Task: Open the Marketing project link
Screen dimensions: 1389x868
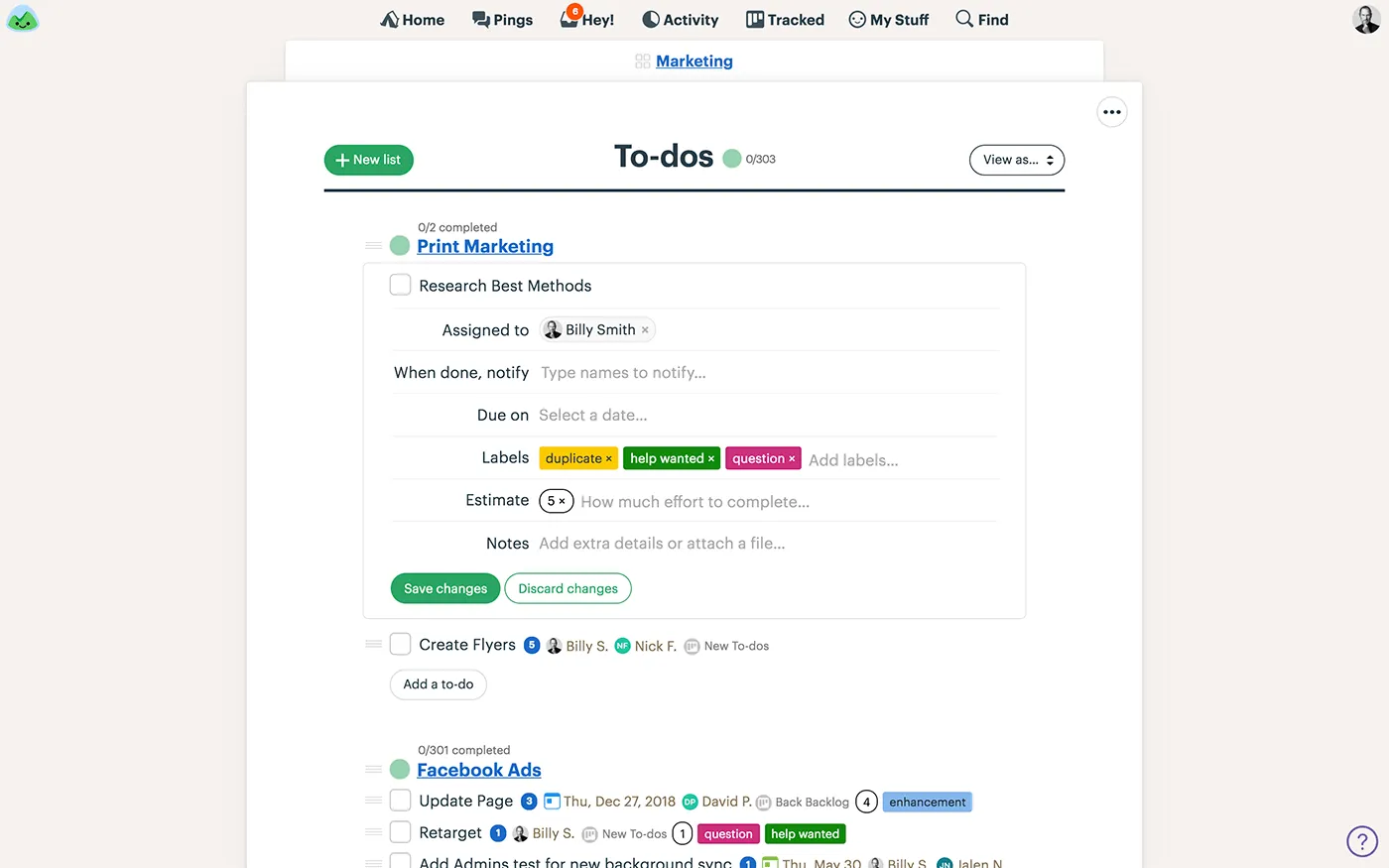Action: point(694,62)
